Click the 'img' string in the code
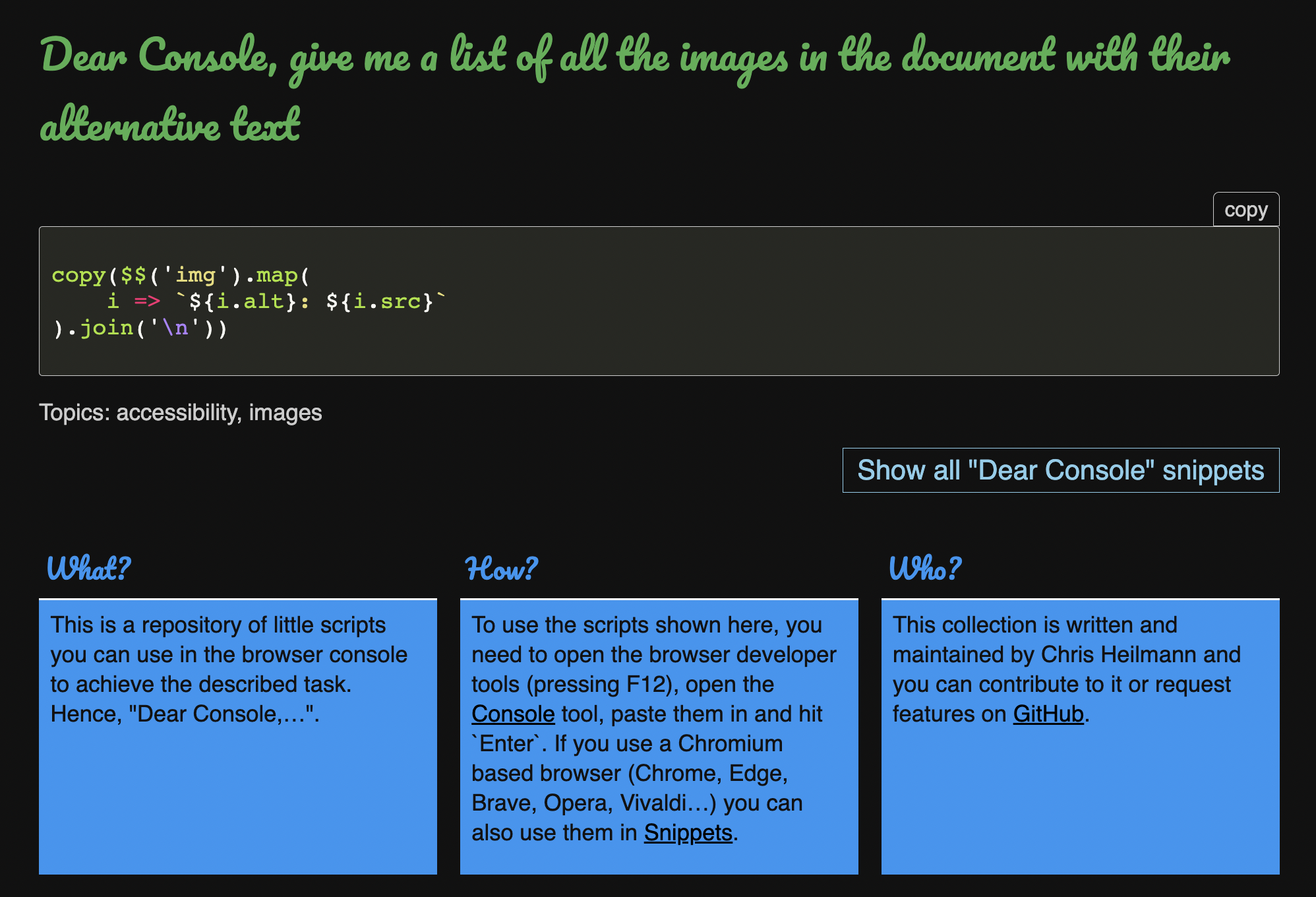 [195, 275]
